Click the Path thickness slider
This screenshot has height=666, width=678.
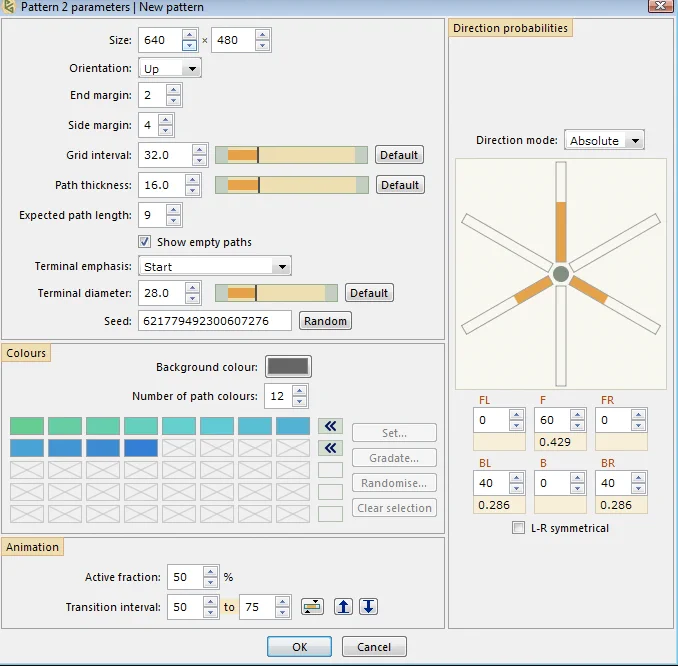pyautogui.click(x=292, y=185)
